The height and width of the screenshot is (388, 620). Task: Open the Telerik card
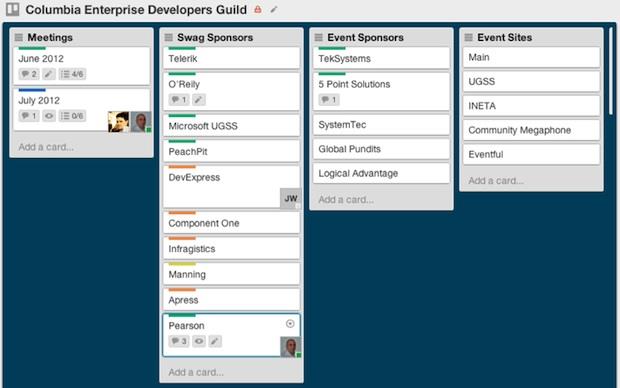tap(231, 58)
